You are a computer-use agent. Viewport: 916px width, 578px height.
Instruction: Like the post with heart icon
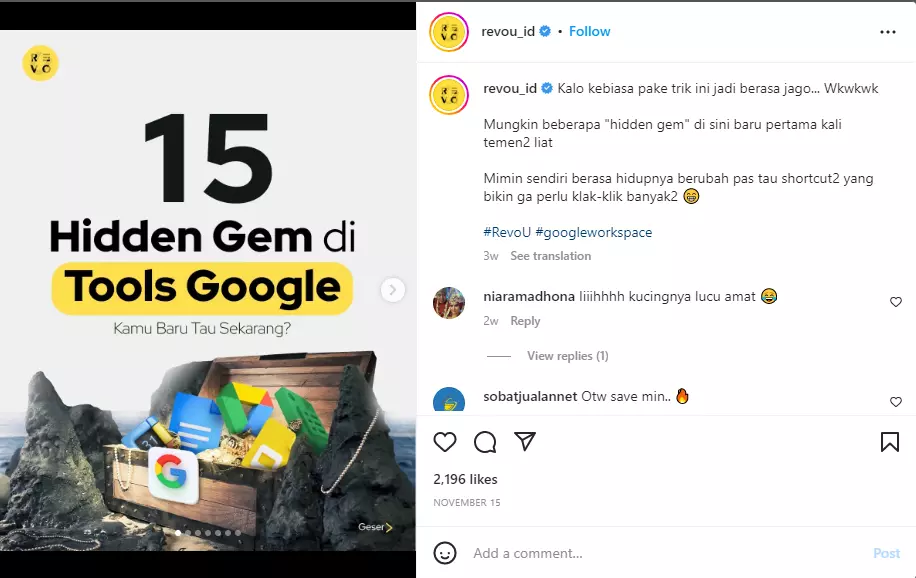(445, 442)
